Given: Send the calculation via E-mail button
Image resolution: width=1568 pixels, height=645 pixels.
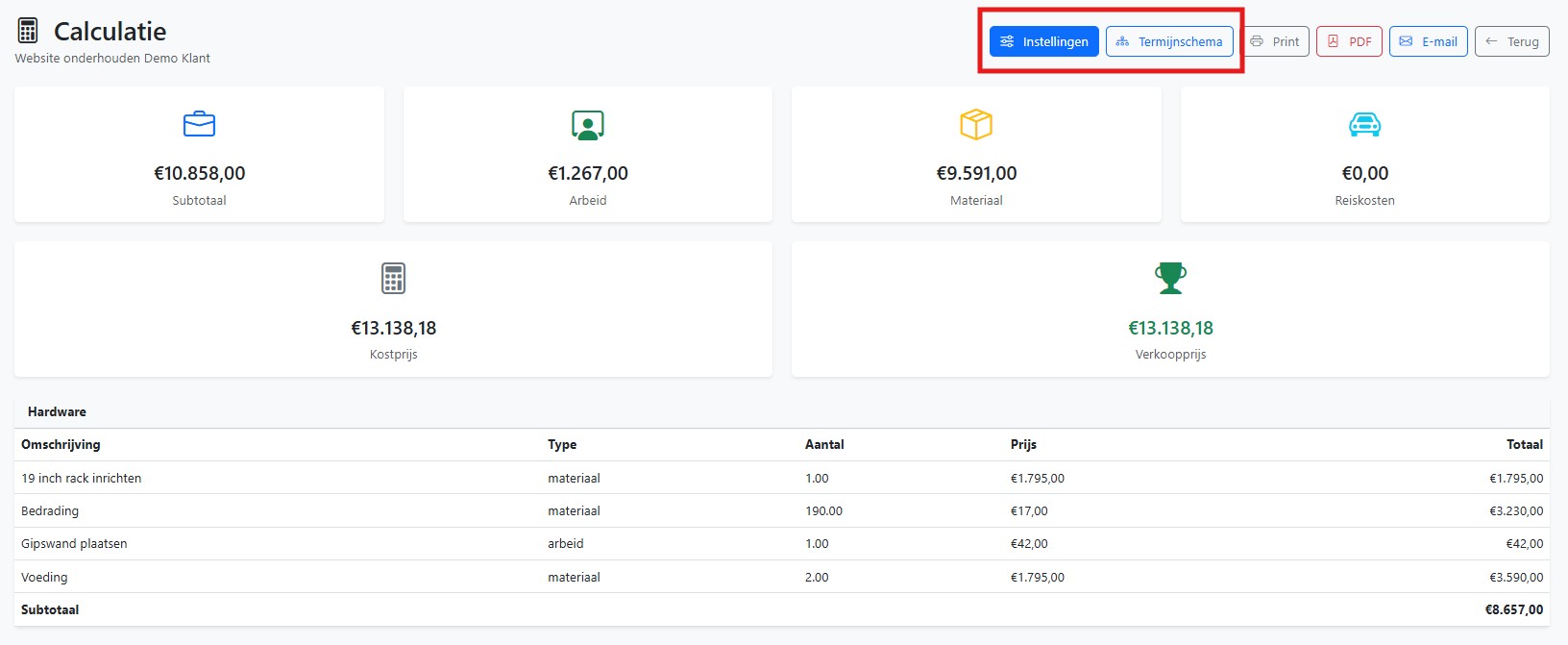Looking at the screenshot, I should click(x=1429, y=41).
